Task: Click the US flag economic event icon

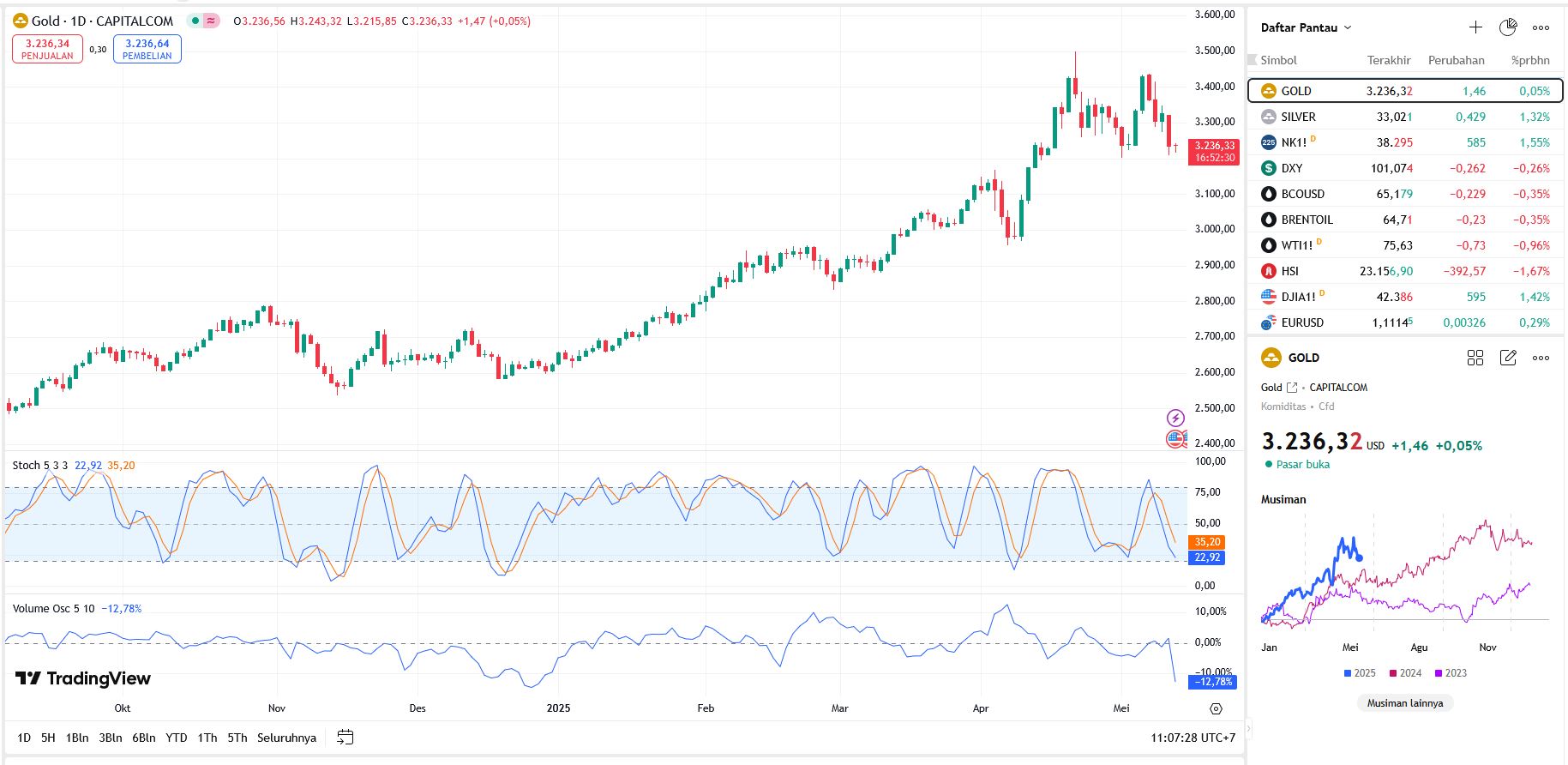Action: [1175, 439]
